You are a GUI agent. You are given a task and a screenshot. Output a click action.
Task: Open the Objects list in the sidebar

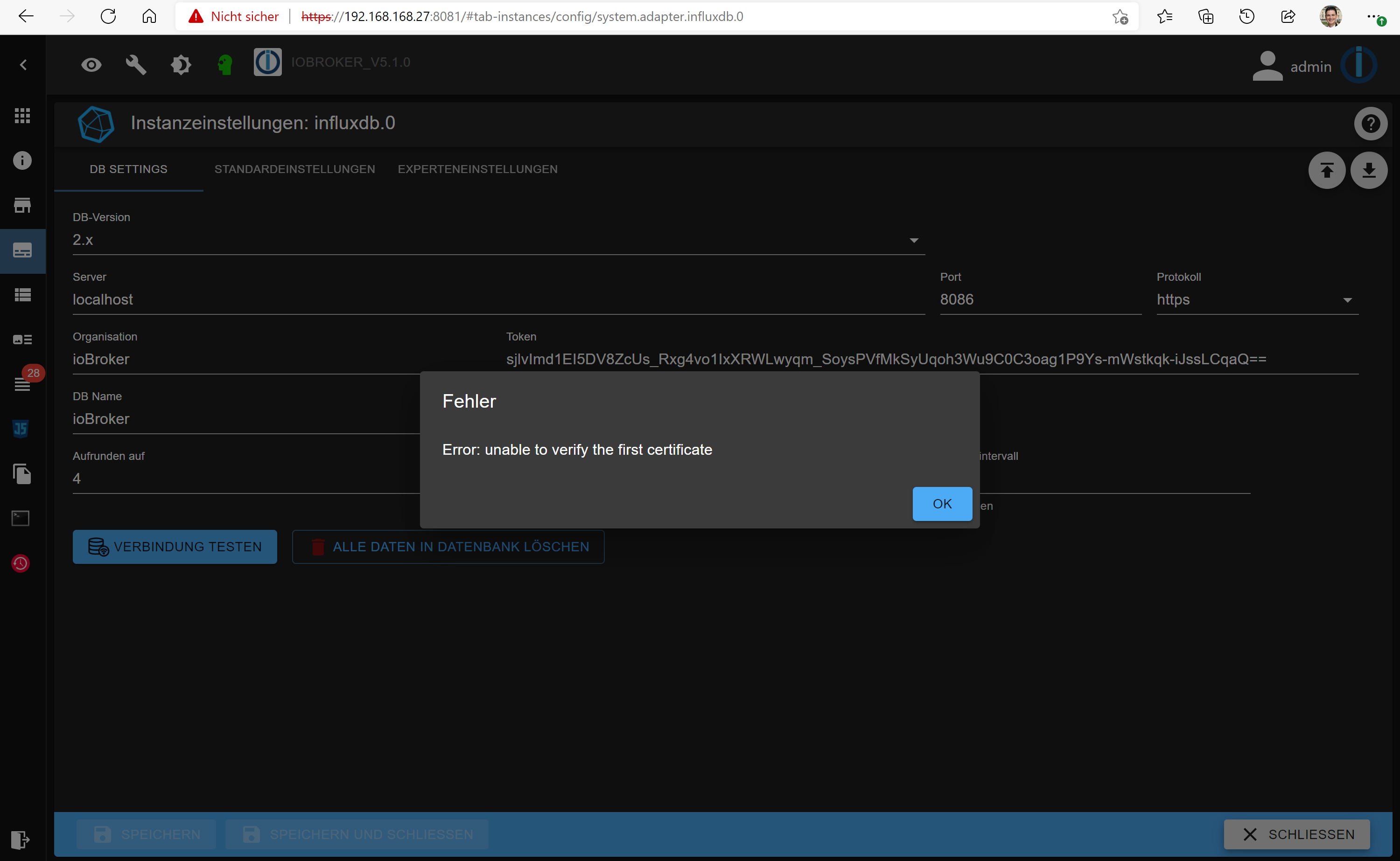23,294
